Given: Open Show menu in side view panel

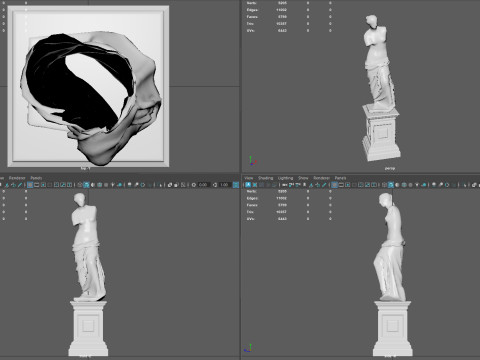Looking at the screenshot, I should [x=303, y=178].
